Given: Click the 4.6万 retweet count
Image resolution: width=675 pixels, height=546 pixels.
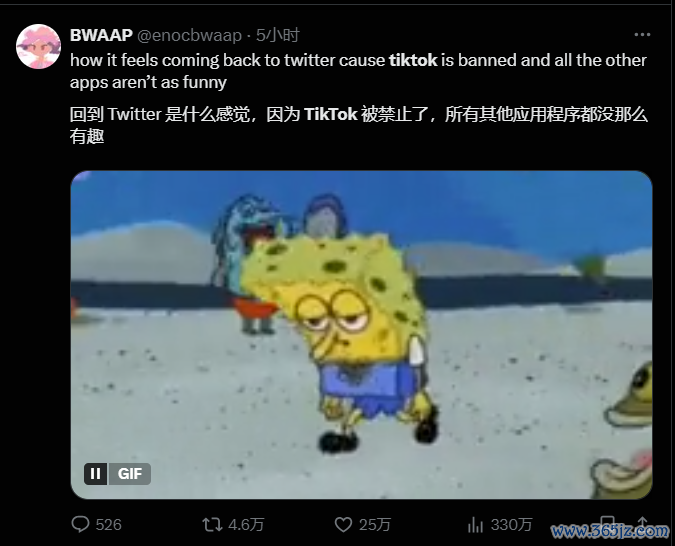Looking at the screenshot, I should 246,524.
